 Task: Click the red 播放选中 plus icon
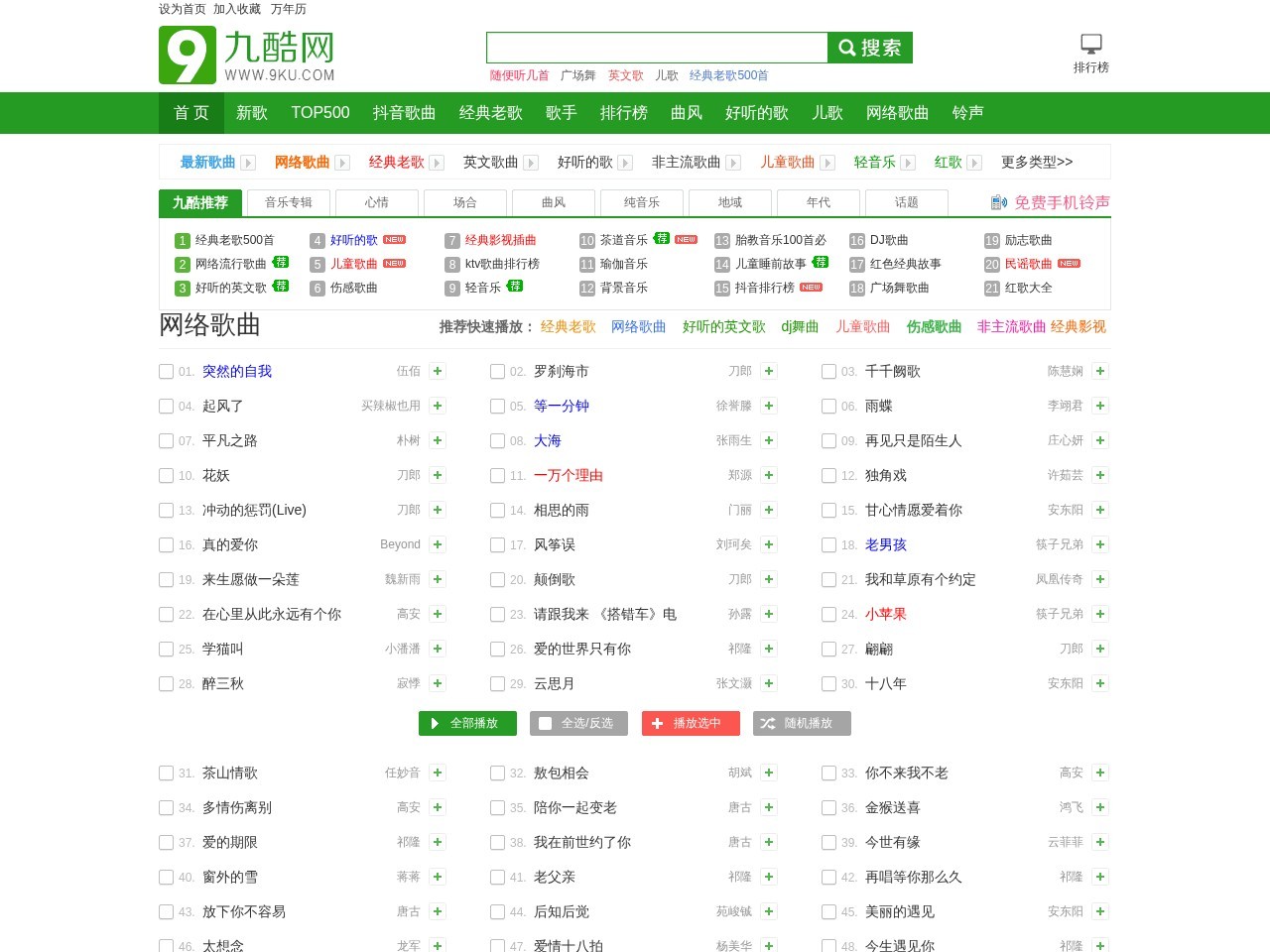(657, 723)
